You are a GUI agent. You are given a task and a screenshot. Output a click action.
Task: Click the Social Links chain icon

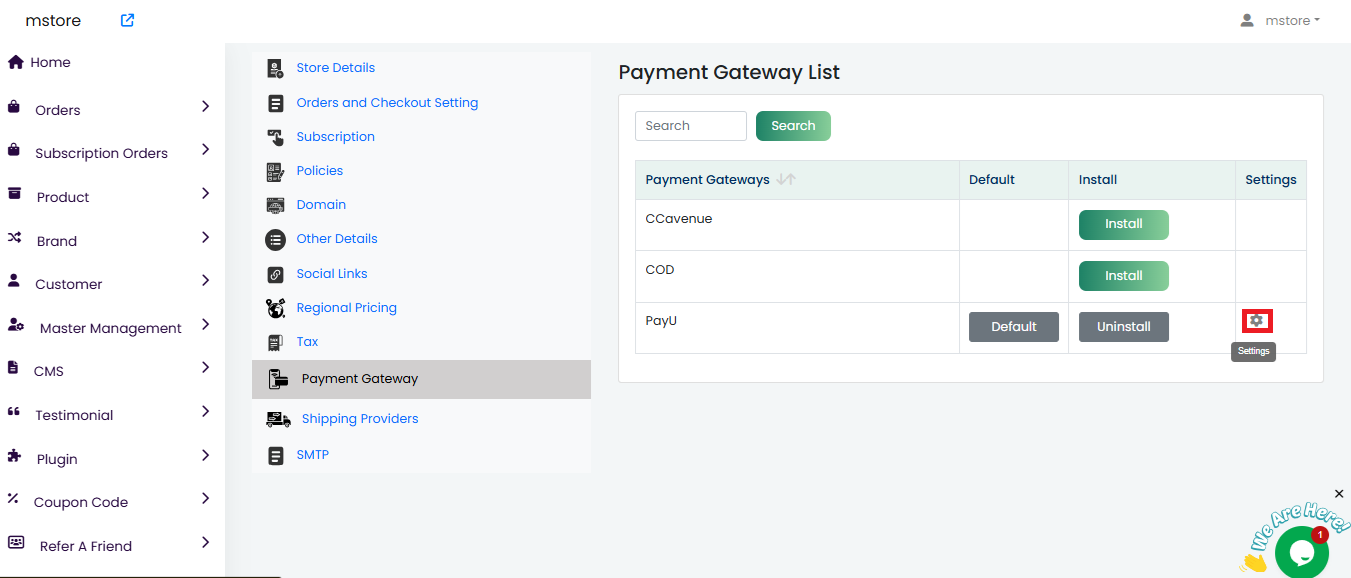click(x=275, y=274)
